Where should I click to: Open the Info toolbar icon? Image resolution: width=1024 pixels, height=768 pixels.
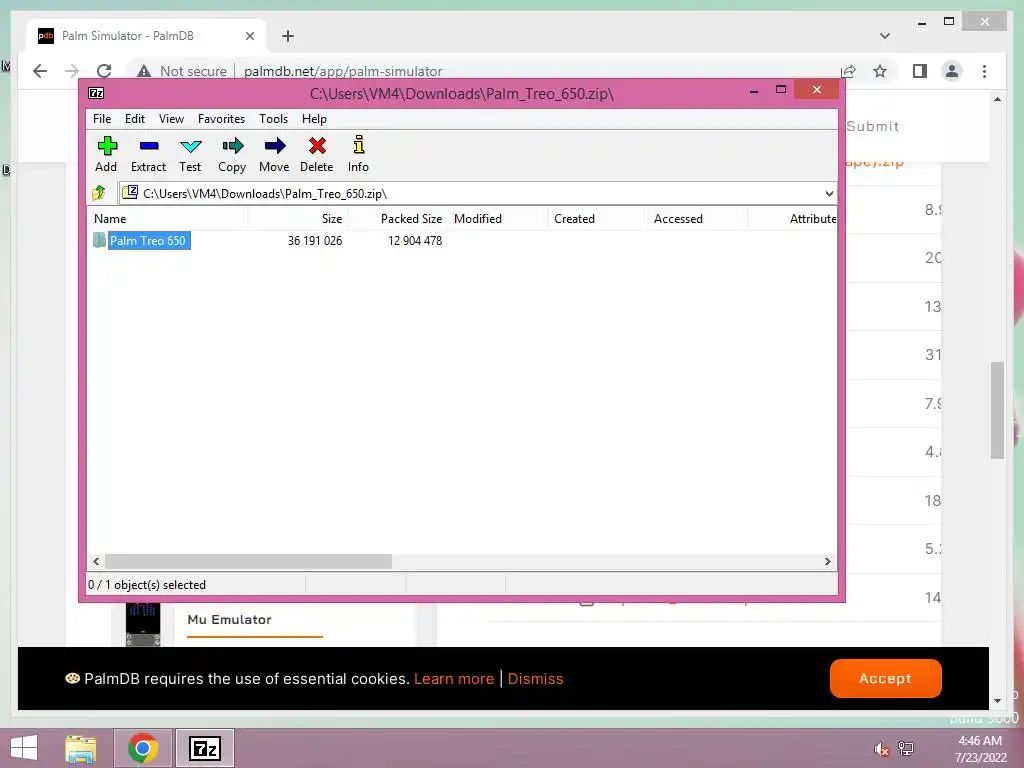(359, 145)
